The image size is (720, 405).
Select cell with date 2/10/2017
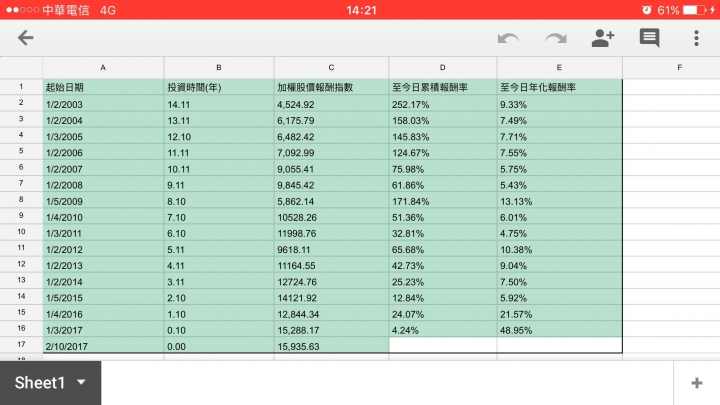[103, 345]
